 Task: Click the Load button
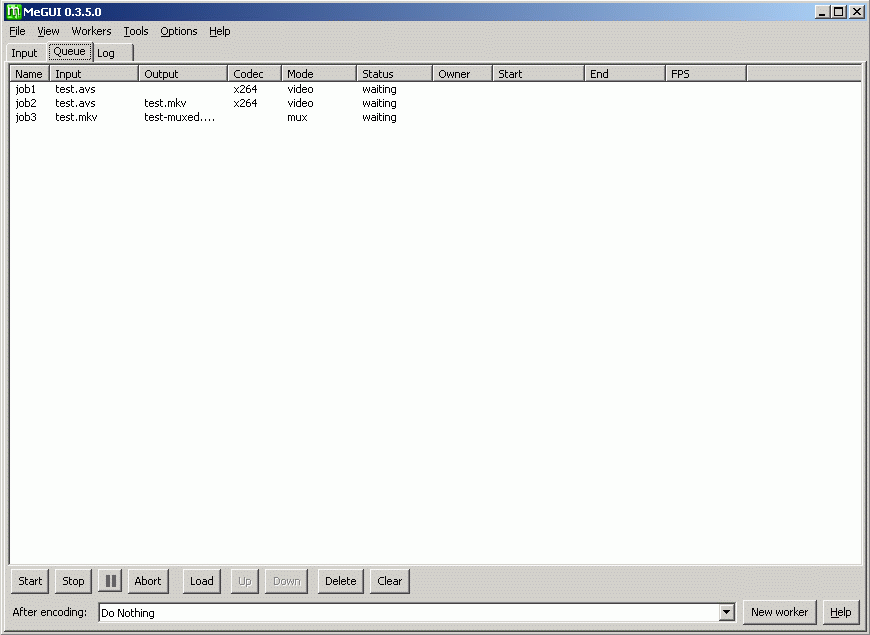point(202,581)
